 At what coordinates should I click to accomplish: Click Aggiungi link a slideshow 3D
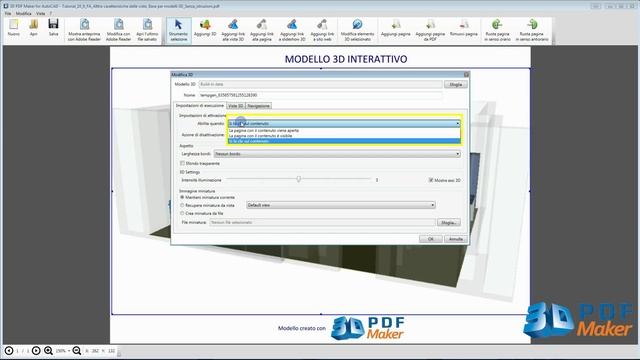(292, 30)
